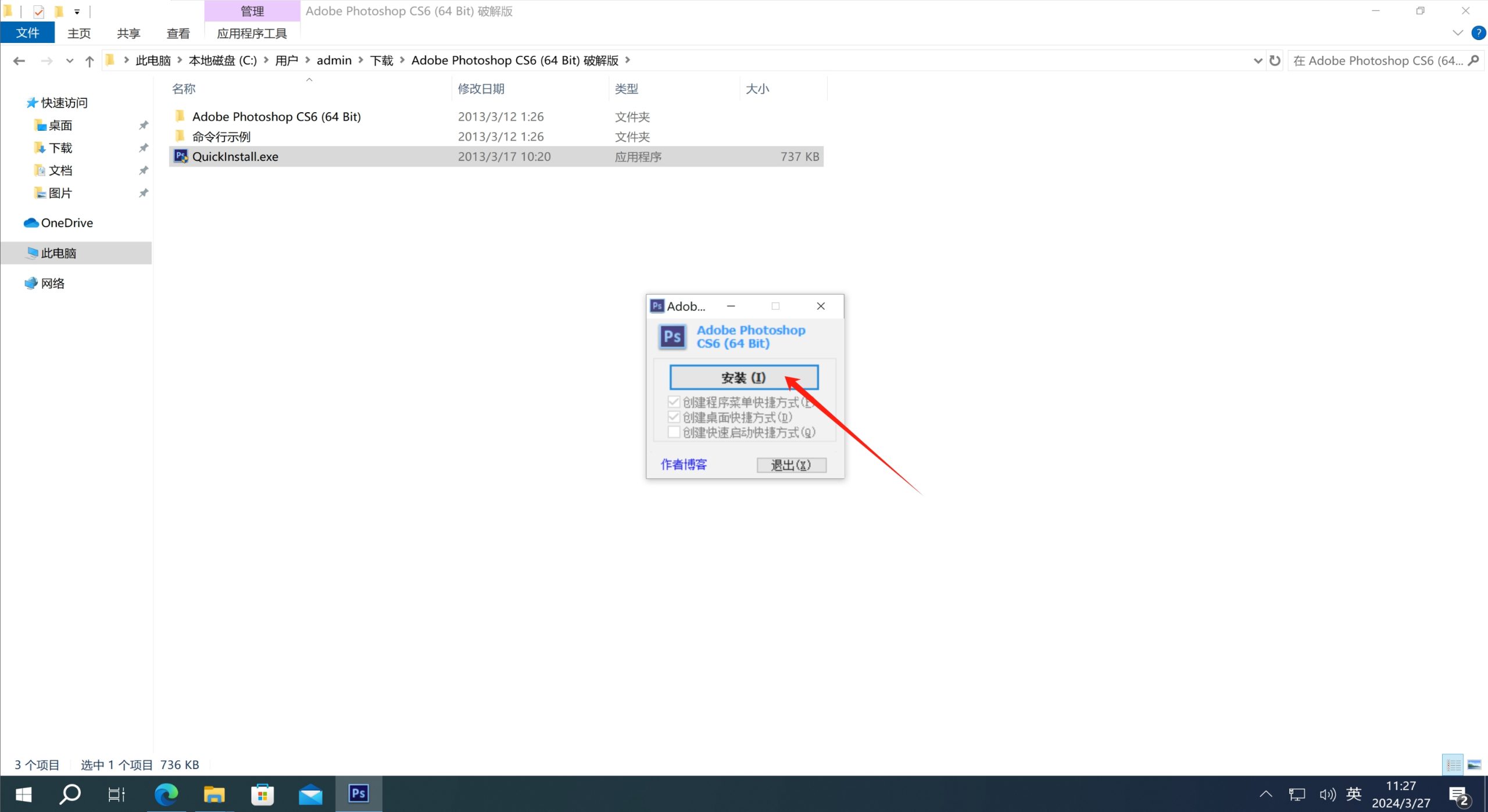Click the 管理 contextual tab header
The width and height of the screenshot is (1488, 812).
252,11
